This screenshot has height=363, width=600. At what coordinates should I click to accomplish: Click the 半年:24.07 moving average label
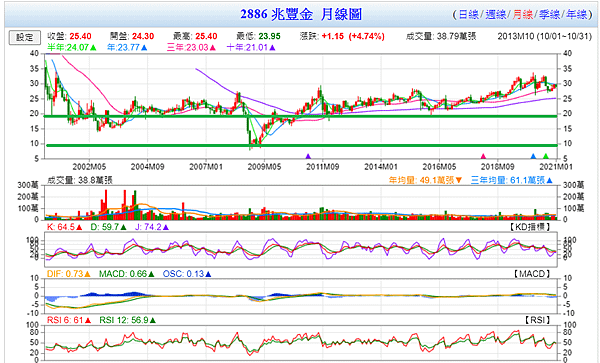72,48
